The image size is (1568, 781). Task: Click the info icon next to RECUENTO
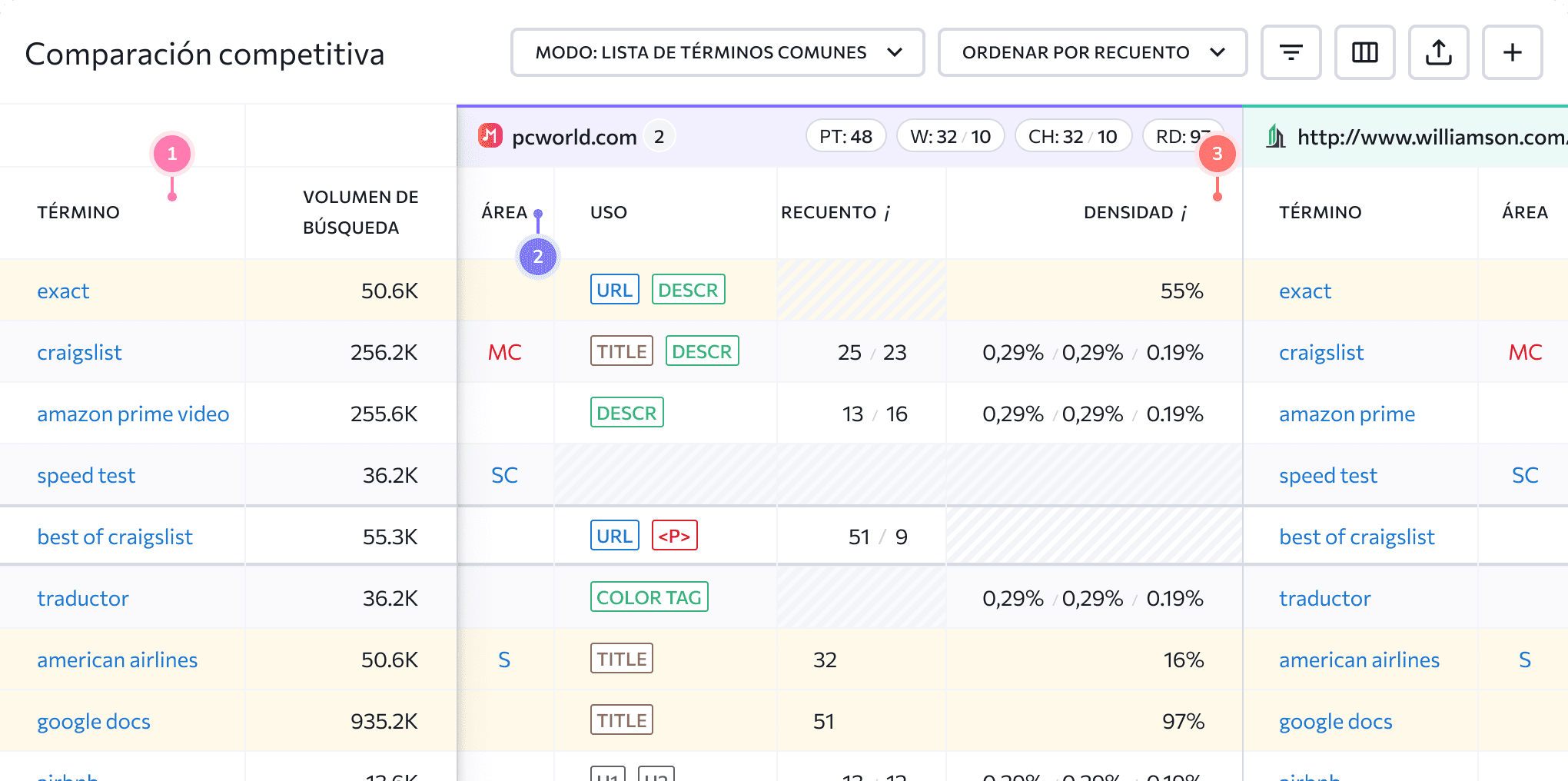(x=887, y=213)
